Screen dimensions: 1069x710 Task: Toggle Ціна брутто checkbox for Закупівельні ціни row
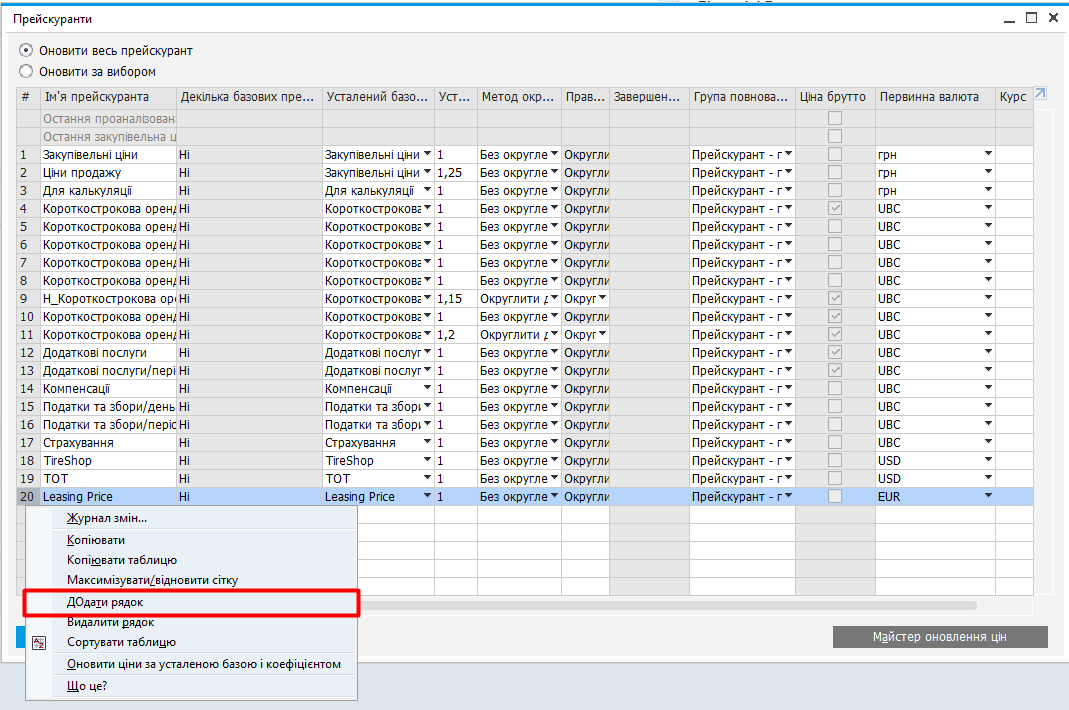[834, 155]
